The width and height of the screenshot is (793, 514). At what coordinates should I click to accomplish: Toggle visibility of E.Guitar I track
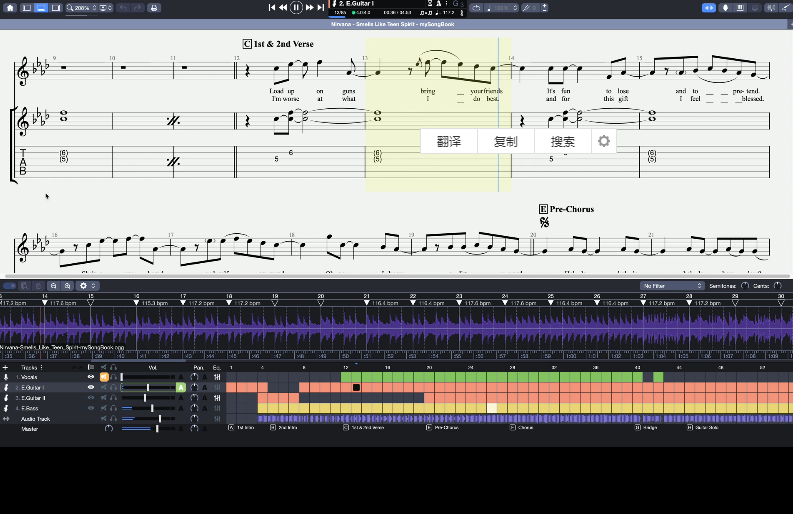91,387
